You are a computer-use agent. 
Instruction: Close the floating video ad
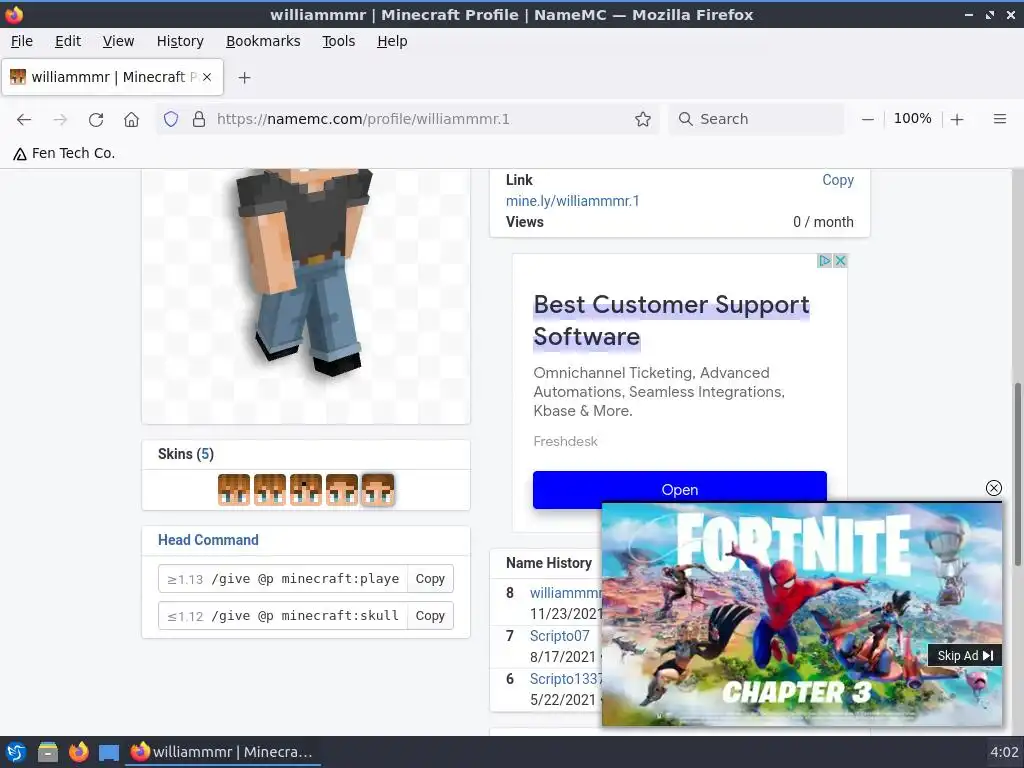[x=993, y=488]
